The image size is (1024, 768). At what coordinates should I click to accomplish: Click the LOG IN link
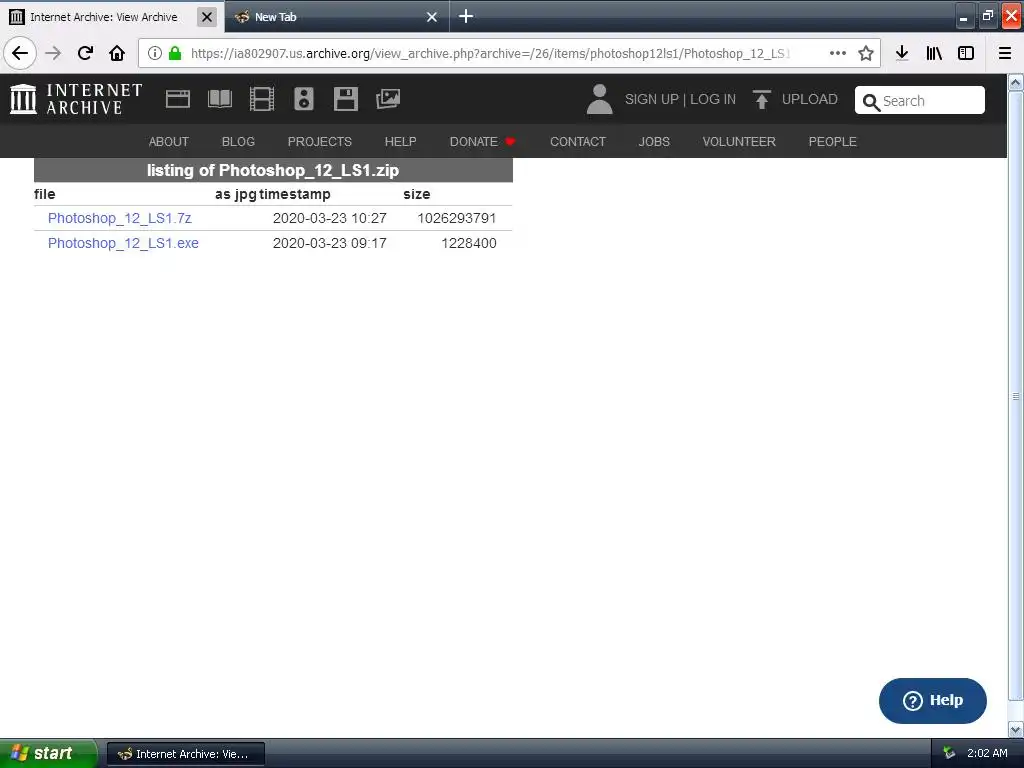tap(713, 99)
